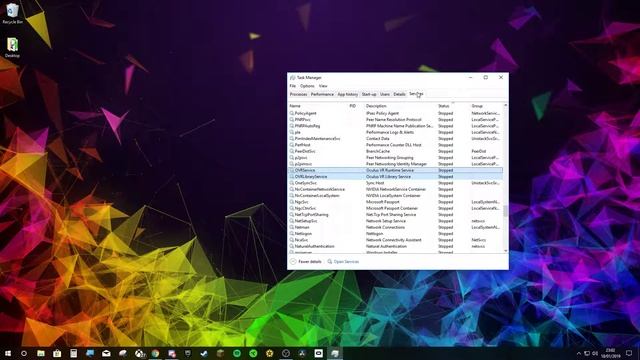The height and width of the screenshot is (360, 640).
Task: Select the p2pimsvc service row
Action: coord(396,164)
